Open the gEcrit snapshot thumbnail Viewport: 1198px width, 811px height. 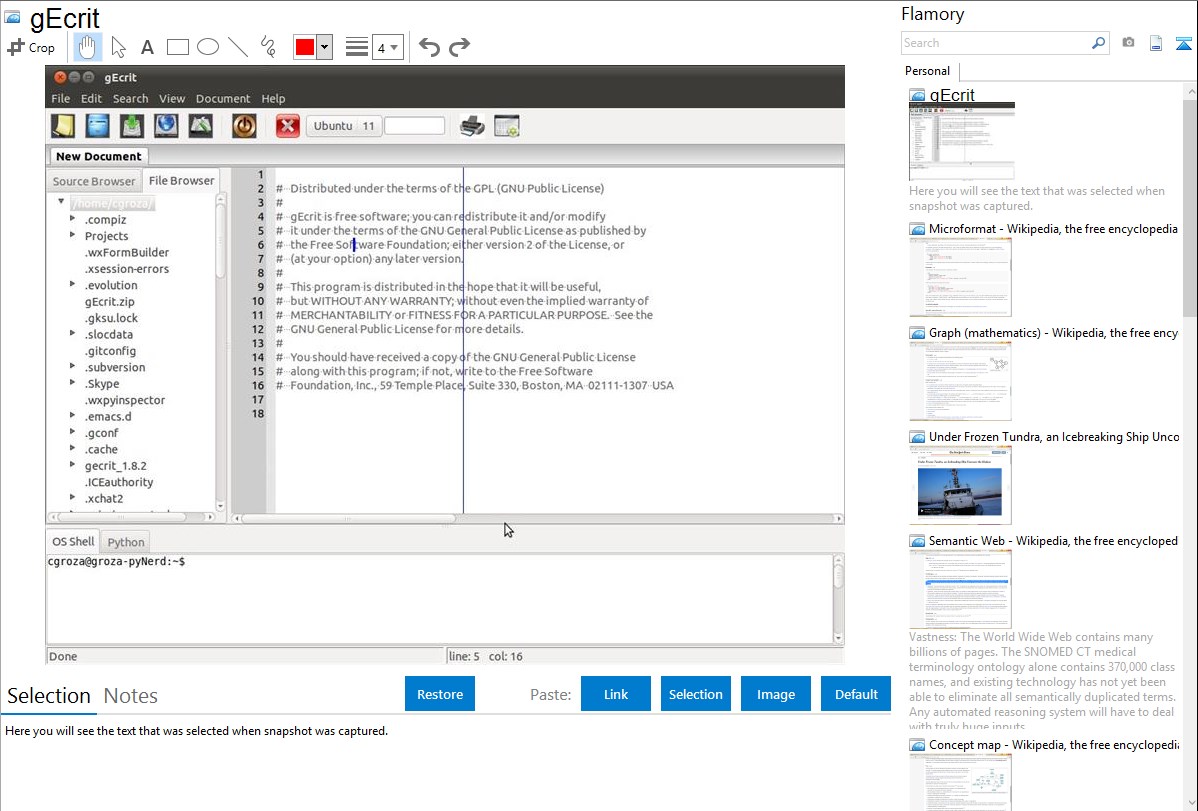(962, 141)
